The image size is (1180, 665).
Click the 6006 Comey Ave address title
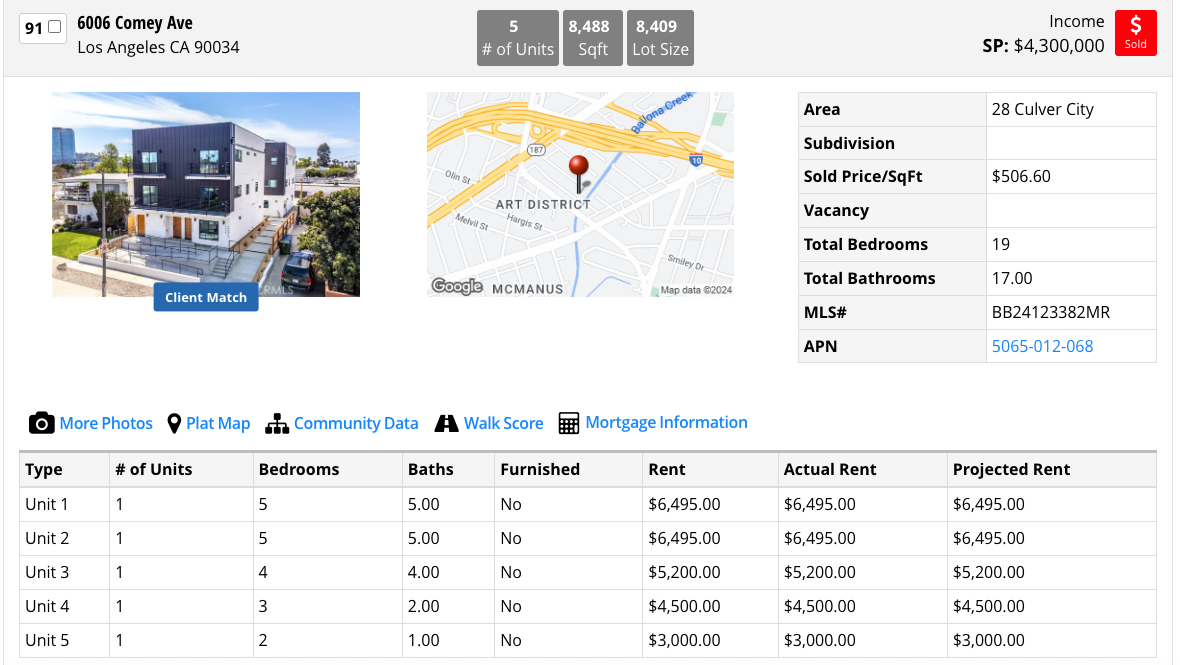click(x=135, y=23)
